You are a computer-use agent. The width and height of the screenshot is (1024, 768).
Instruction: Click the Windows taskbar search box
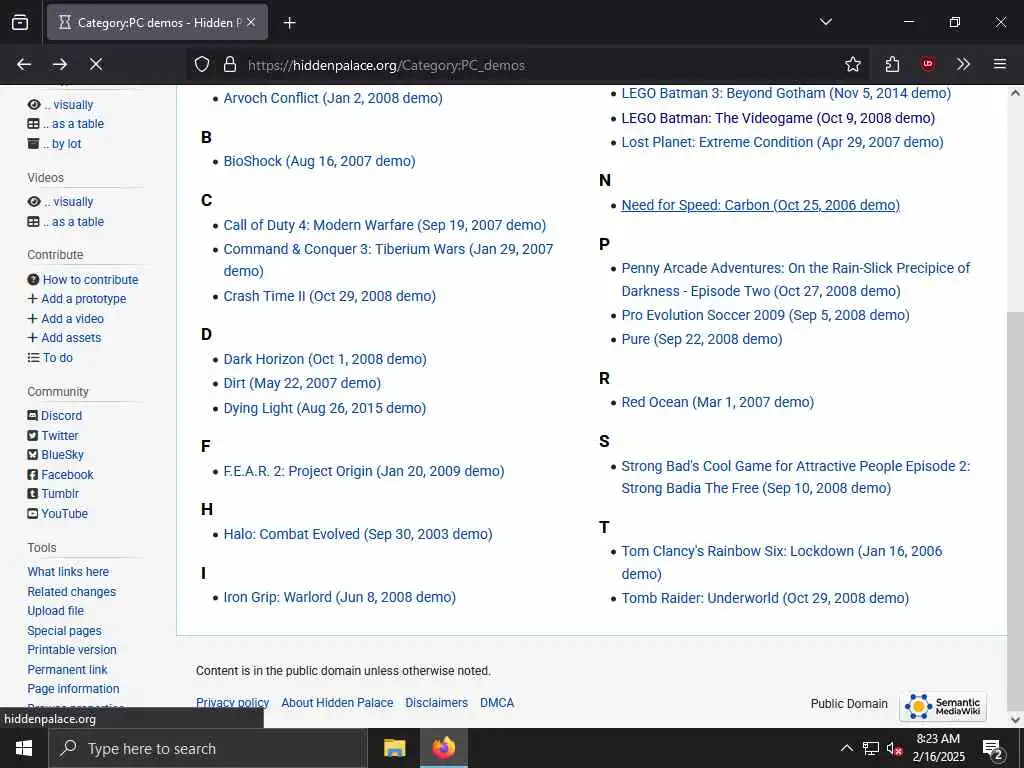point(208,748)
